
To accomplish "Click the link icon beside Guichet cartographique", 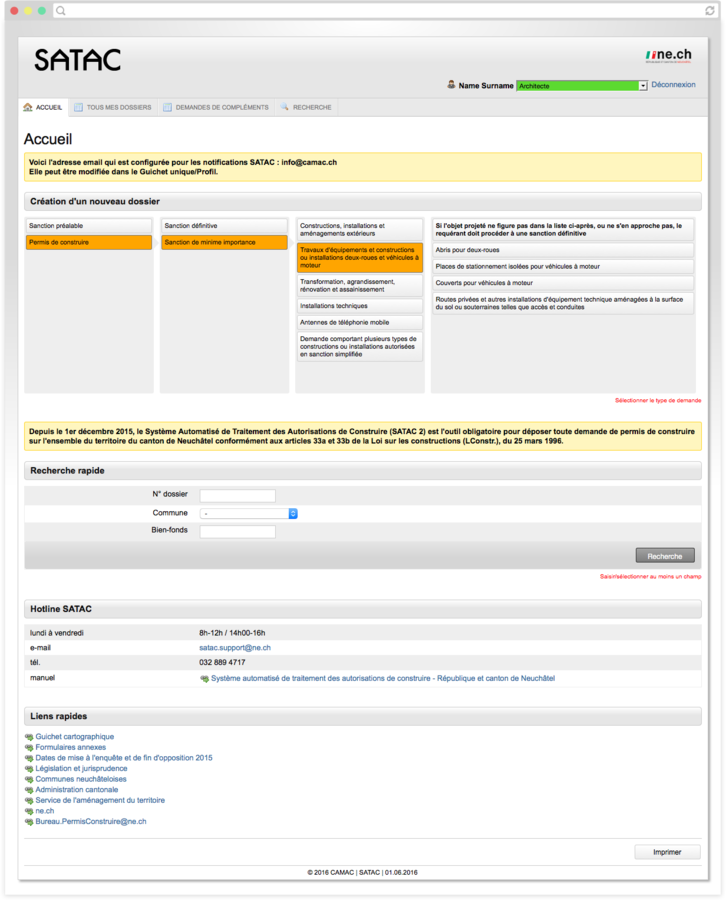I will pos(29,737).
